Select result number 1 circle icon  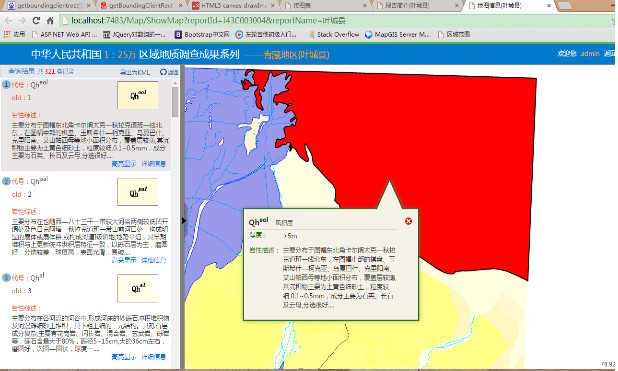6,84
